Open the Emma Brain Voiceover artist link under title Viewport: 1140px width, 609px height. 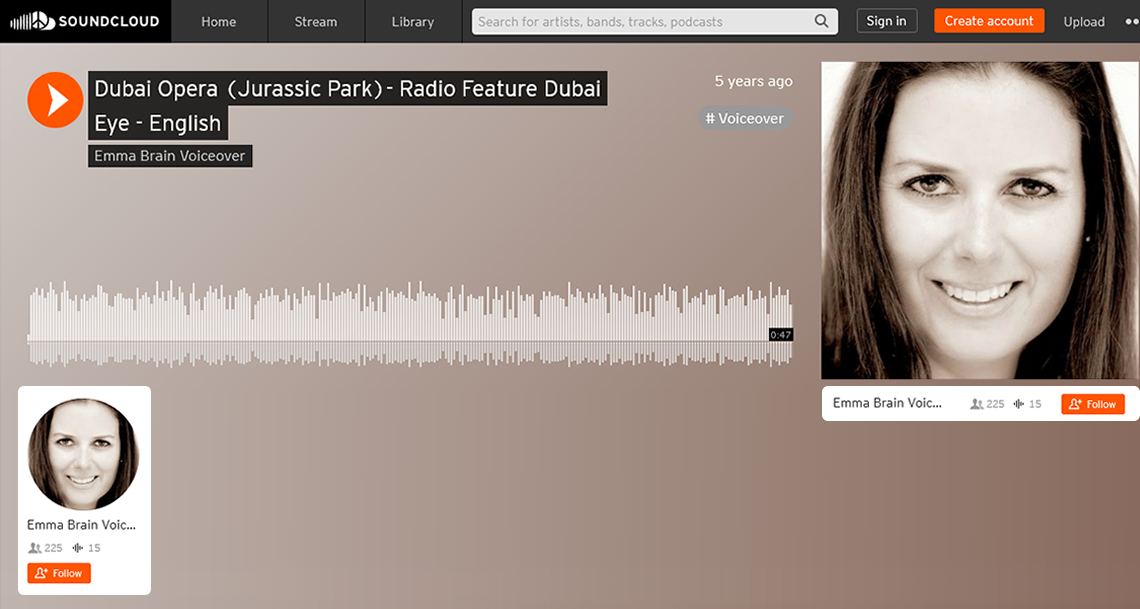[x=170, y=156]
